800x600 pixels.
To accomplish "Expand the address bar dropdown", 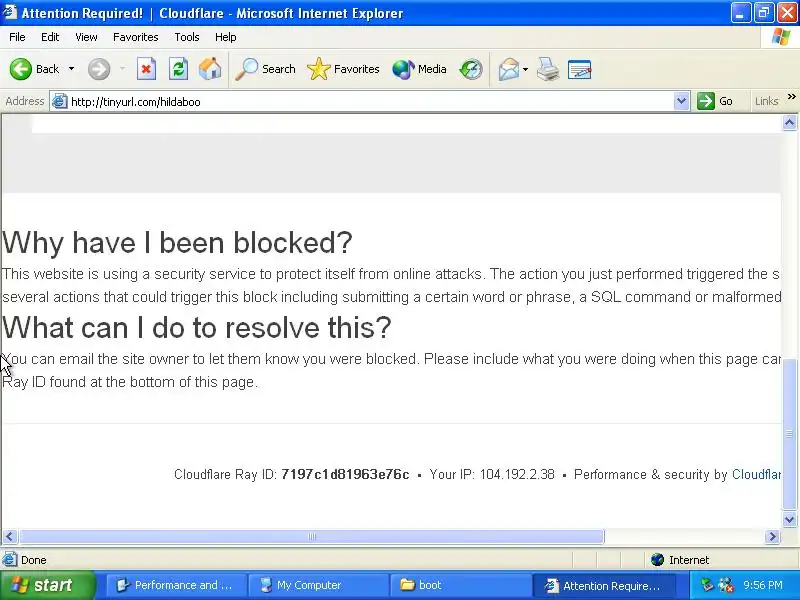I will coord(681,101).
